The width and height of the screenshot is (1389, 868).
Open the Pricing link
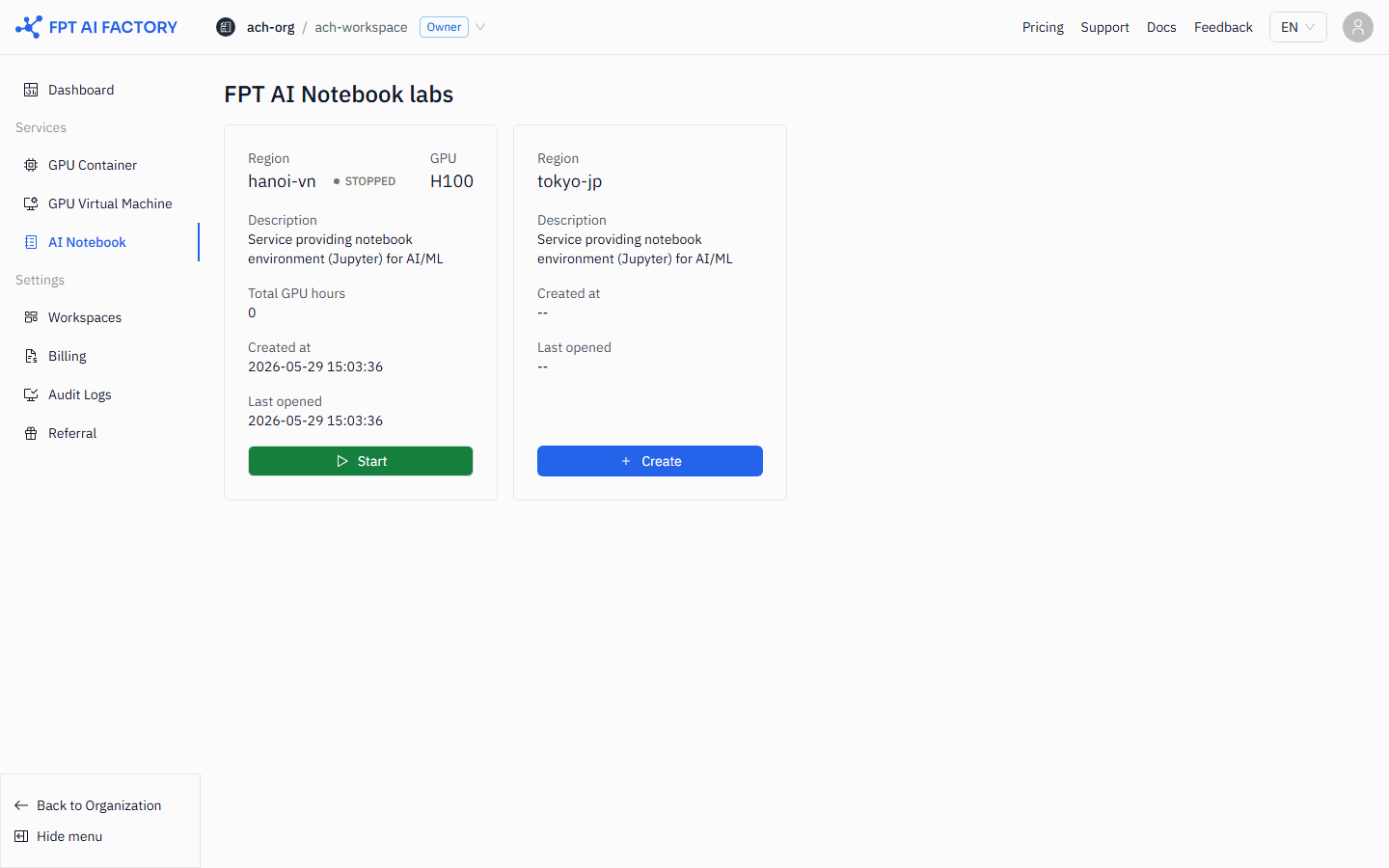[1043, 27]
